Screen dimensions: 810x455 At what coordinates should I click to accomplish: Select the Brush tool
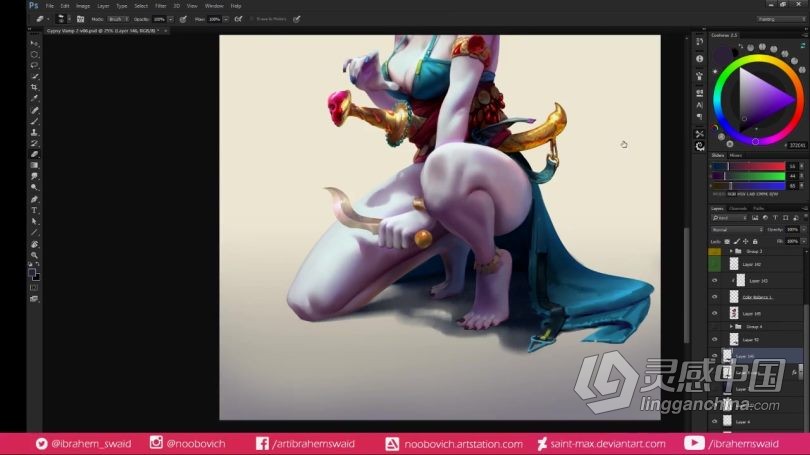(x=34, y=121)
